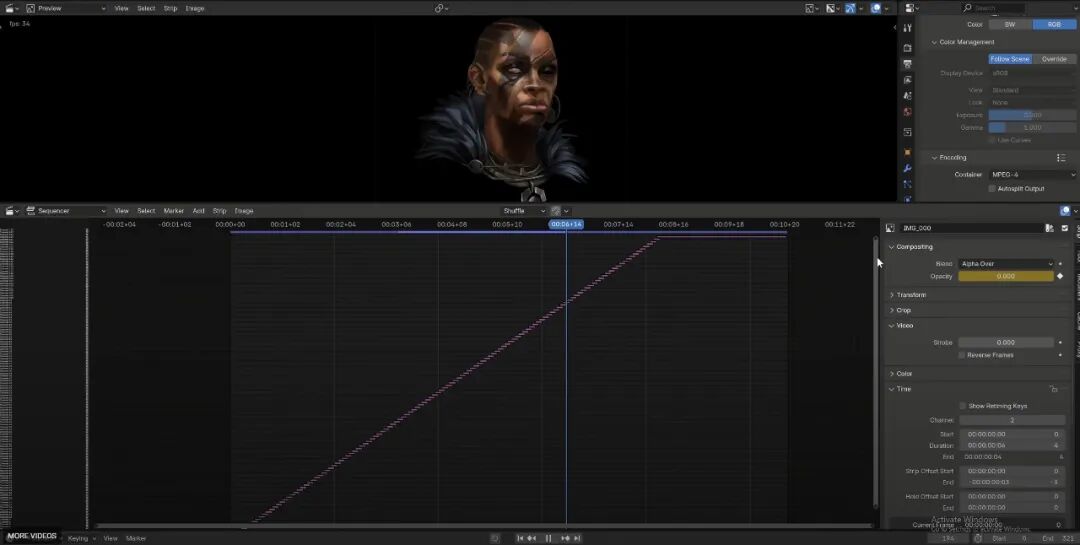Enable the Reverse Frames checkbox
Image resolution: width=1080 pixels, height=545 pixels.
pos(962,356)
